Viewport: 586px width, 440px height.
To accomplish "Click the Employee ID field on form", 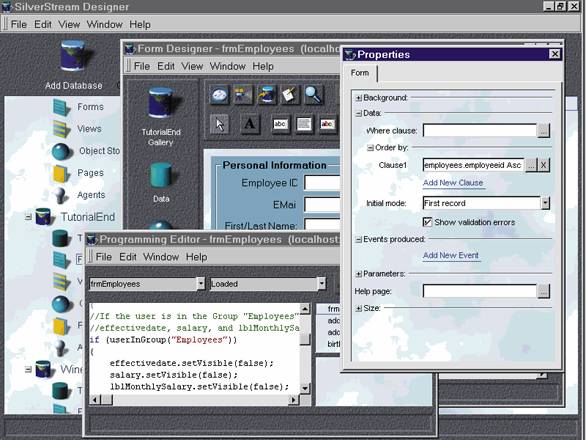I will (x=323, y=183).
